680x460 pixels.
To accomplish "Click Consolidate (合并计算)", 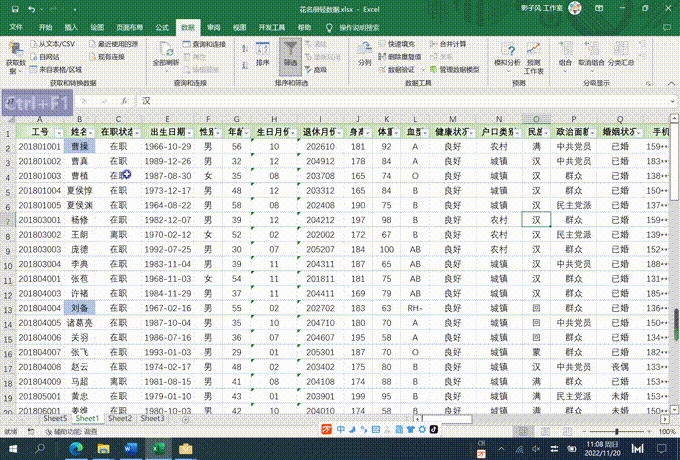I will coord(448,44).
